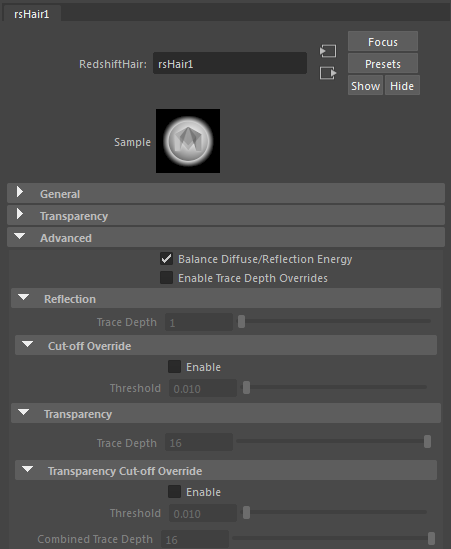Collapse the Cut-off Override subsection
Screen dimensions: 451x549
point(226,346)
